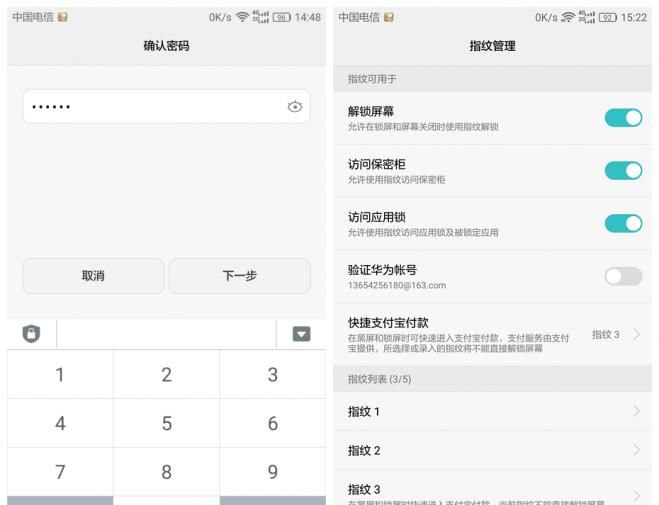
Task: Enable 验证华为帐号 toggle switch
Action: point(623,276)
